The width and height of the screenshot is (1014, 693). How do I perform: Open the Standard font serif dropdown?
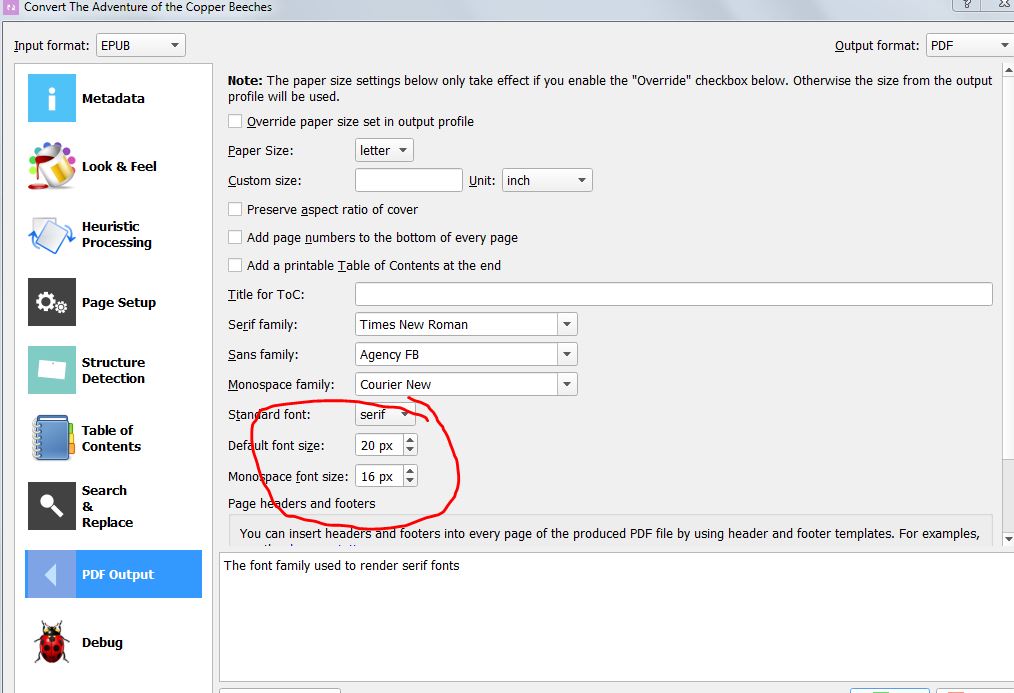385,414
